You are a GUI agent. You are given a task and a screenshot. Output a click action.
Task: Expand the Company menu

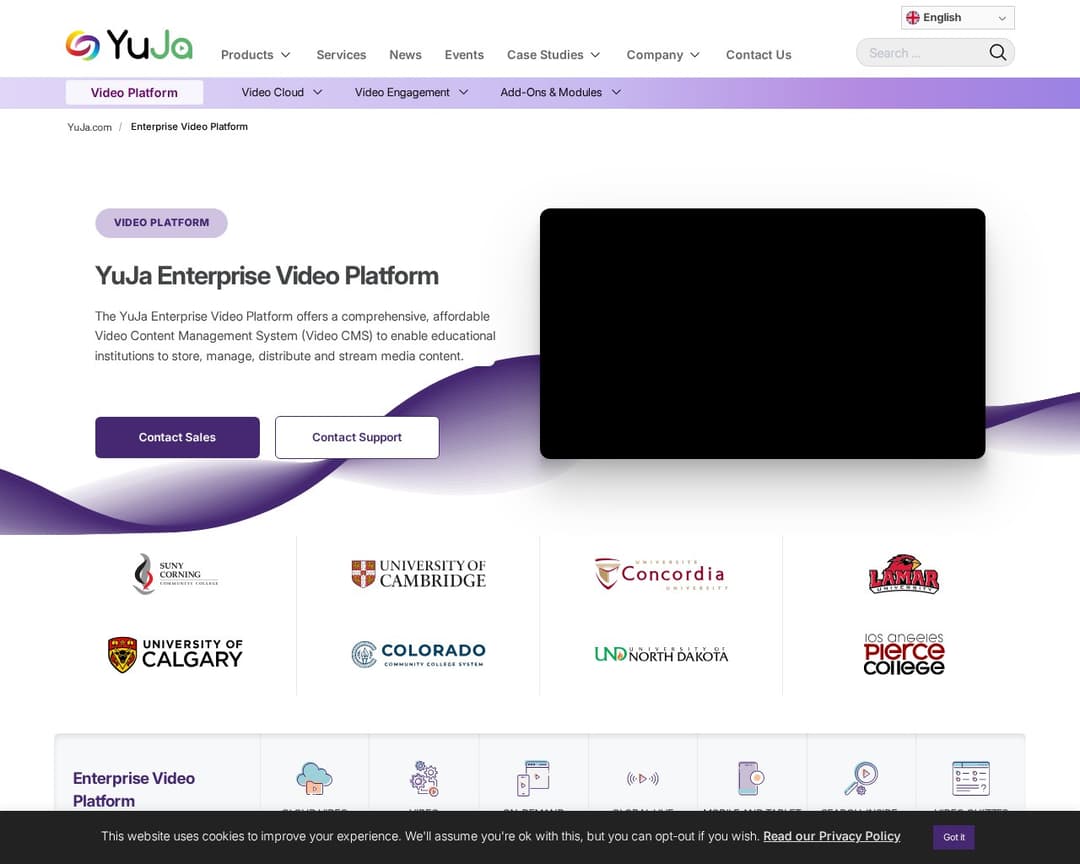663,54
